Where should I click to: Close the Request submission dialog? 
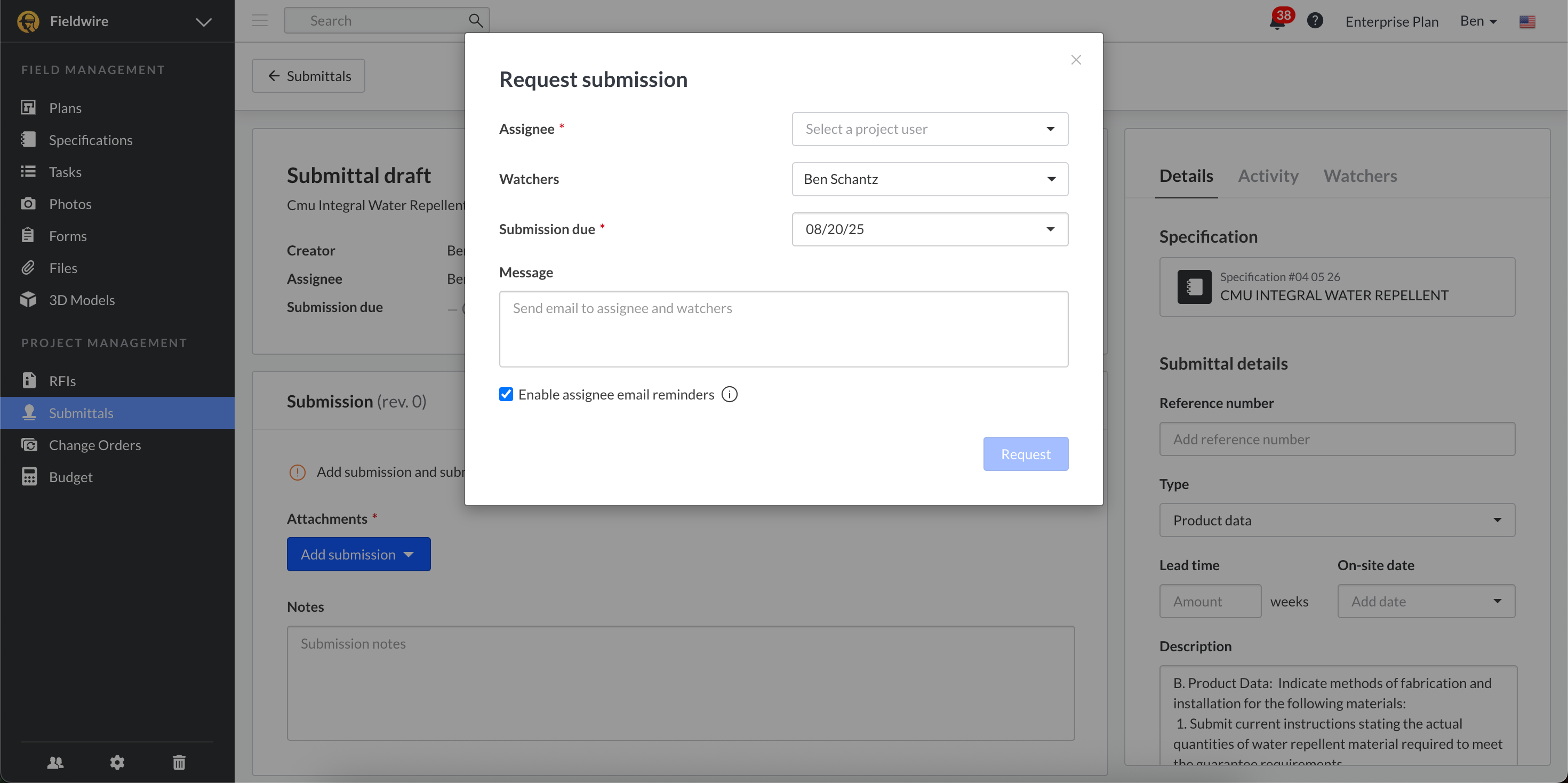(x=1076, y=60)
